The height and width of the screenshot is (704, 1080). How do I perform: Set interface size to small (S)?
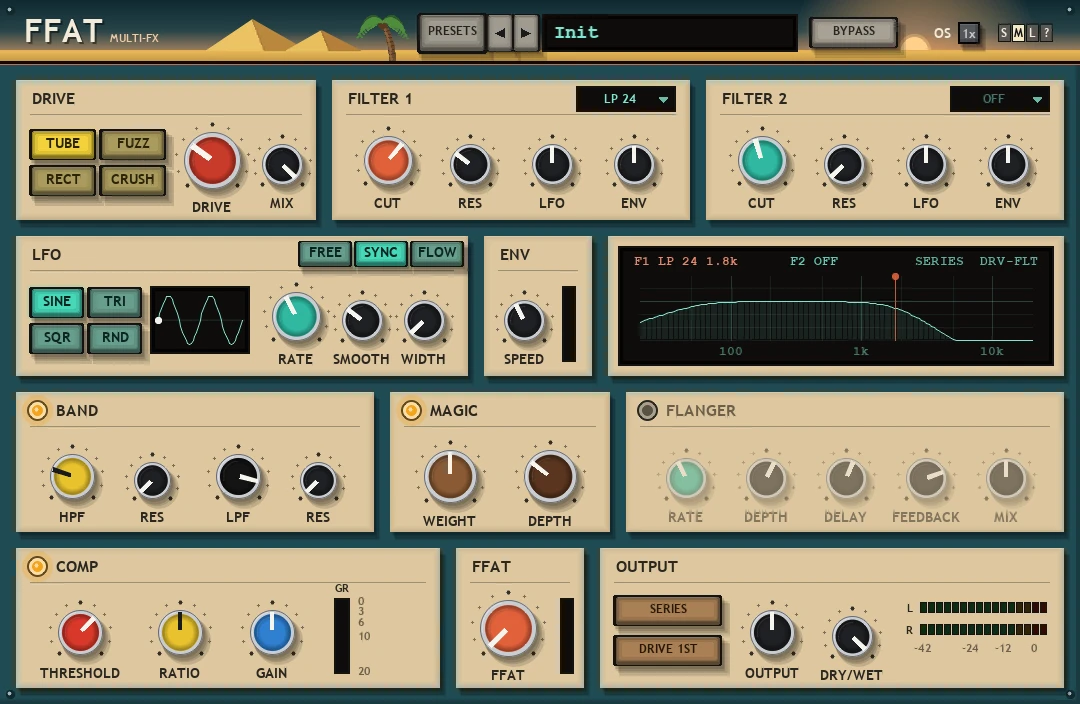tap(1004, 32)
